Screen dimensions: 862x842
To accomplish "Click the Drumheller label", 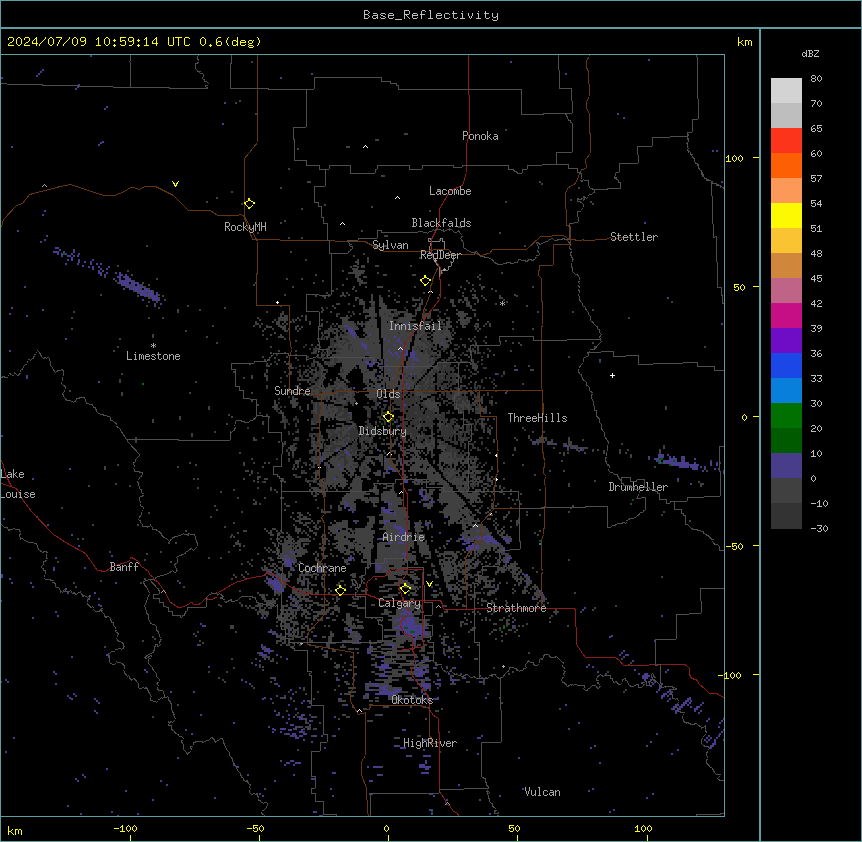I will 638,487.
